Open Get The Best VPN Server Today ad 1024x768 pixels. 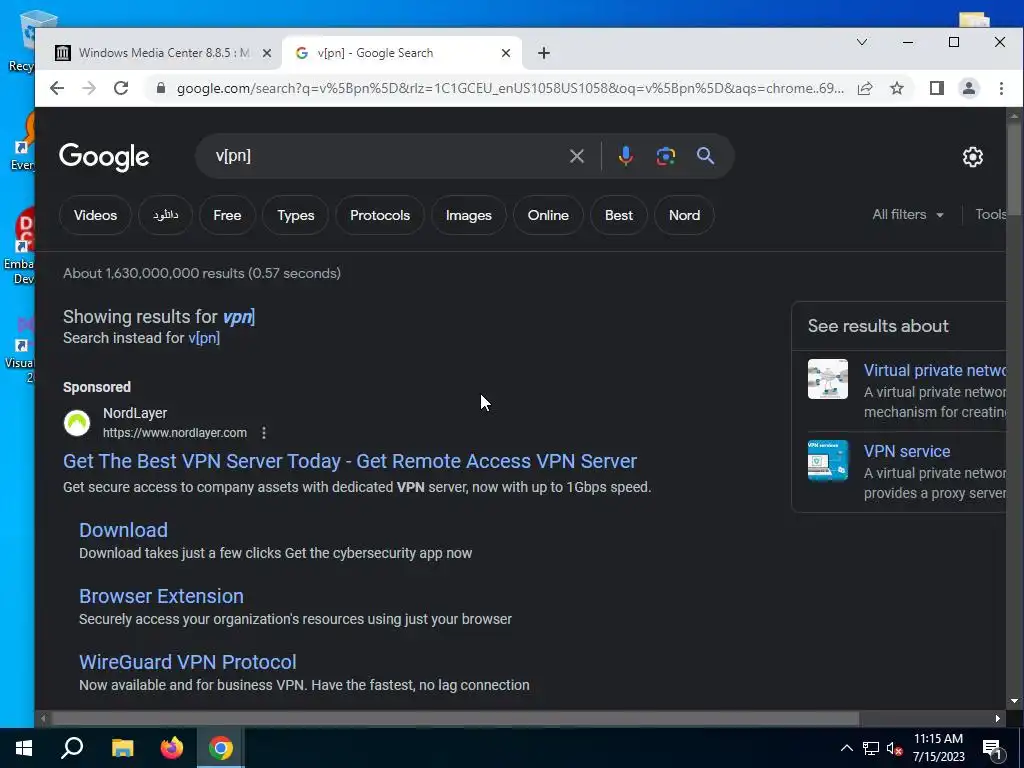coord(349,461)
